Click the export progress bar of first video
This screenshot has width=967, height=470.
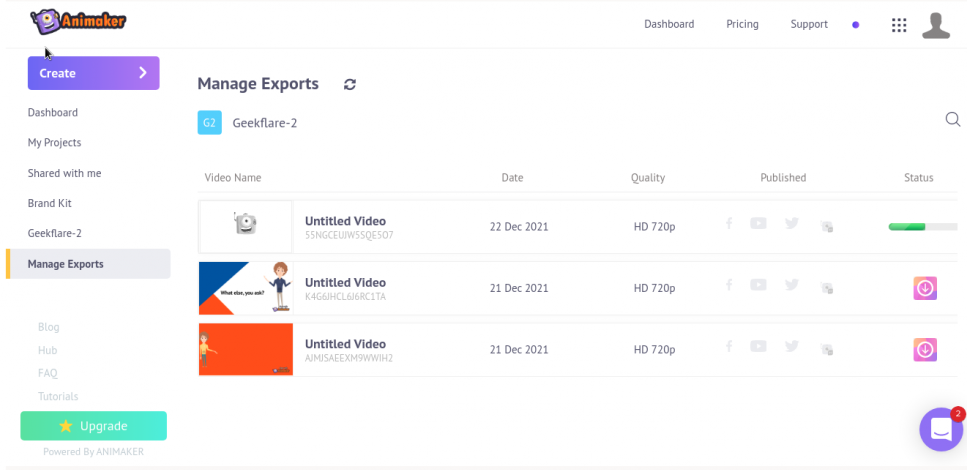(x=921, y=227)
